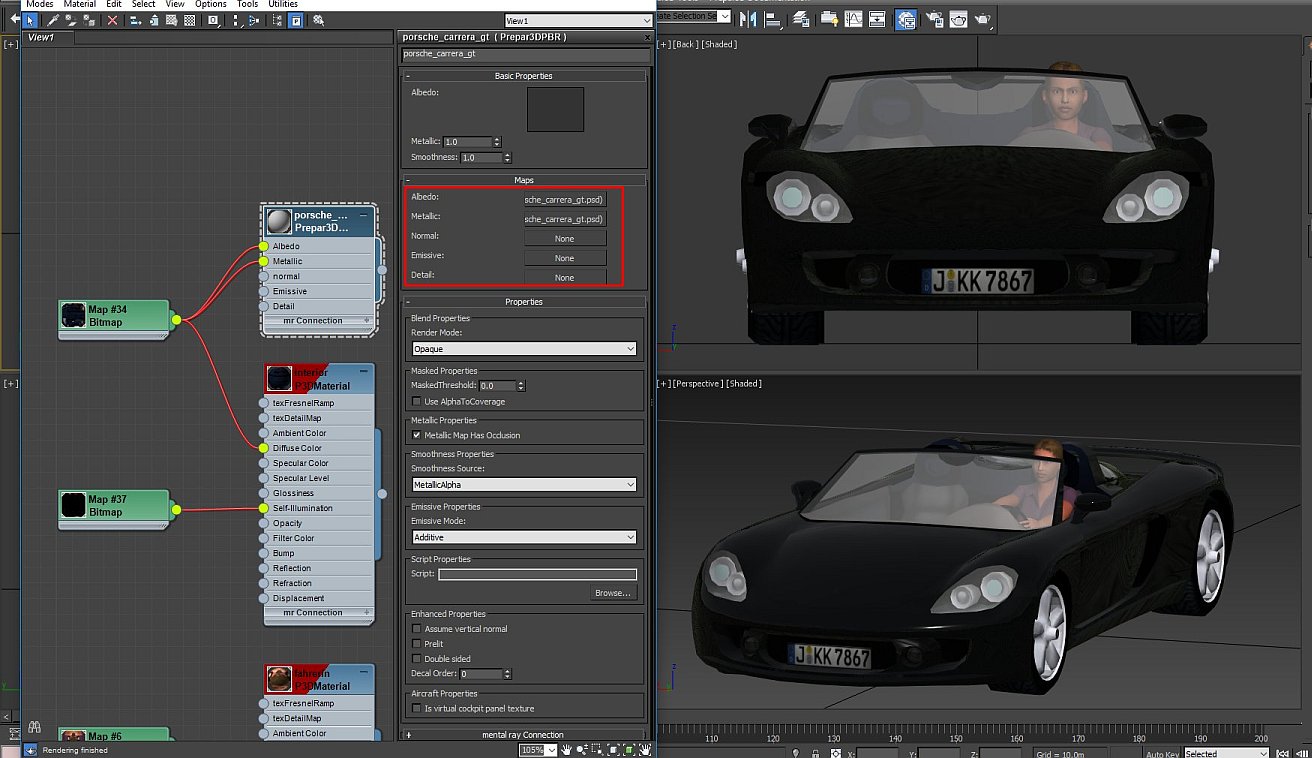Click Metallic value spinner arrows
The height and width of the screenshot is (758, 1312).
(x=497, y=142)
